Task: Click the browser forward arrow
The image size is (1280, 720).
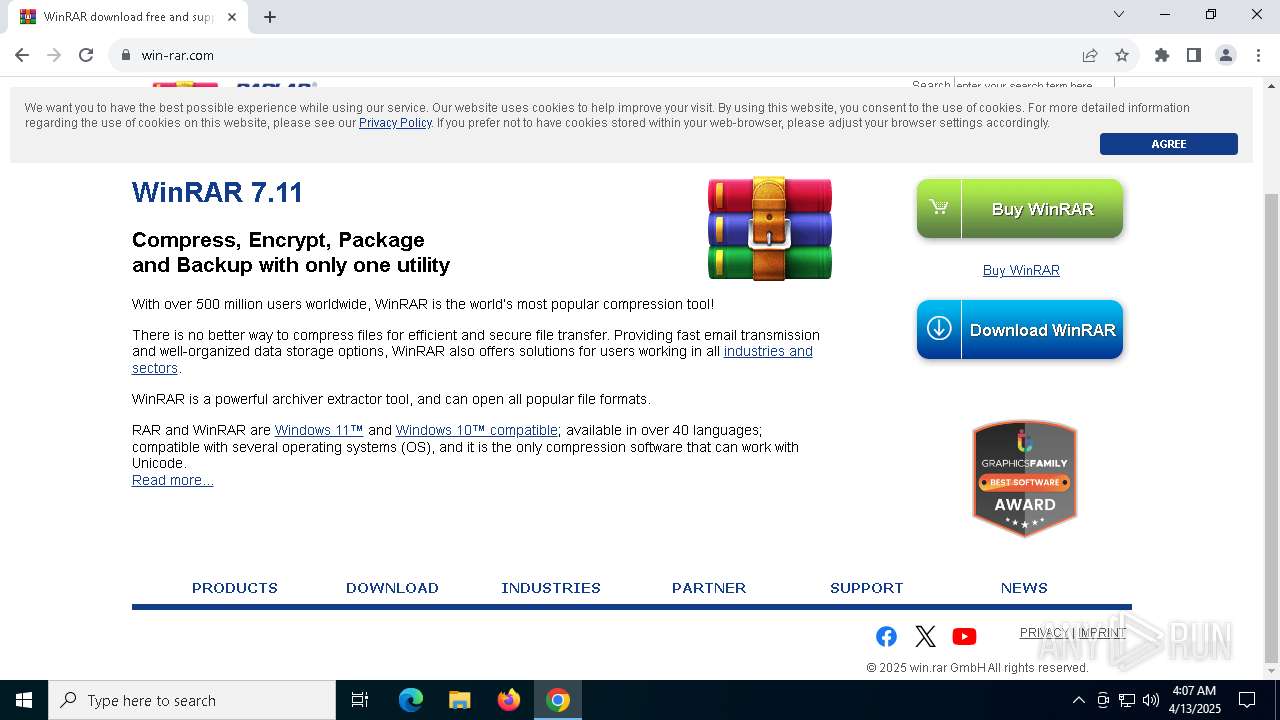Action: coord(54,55)
